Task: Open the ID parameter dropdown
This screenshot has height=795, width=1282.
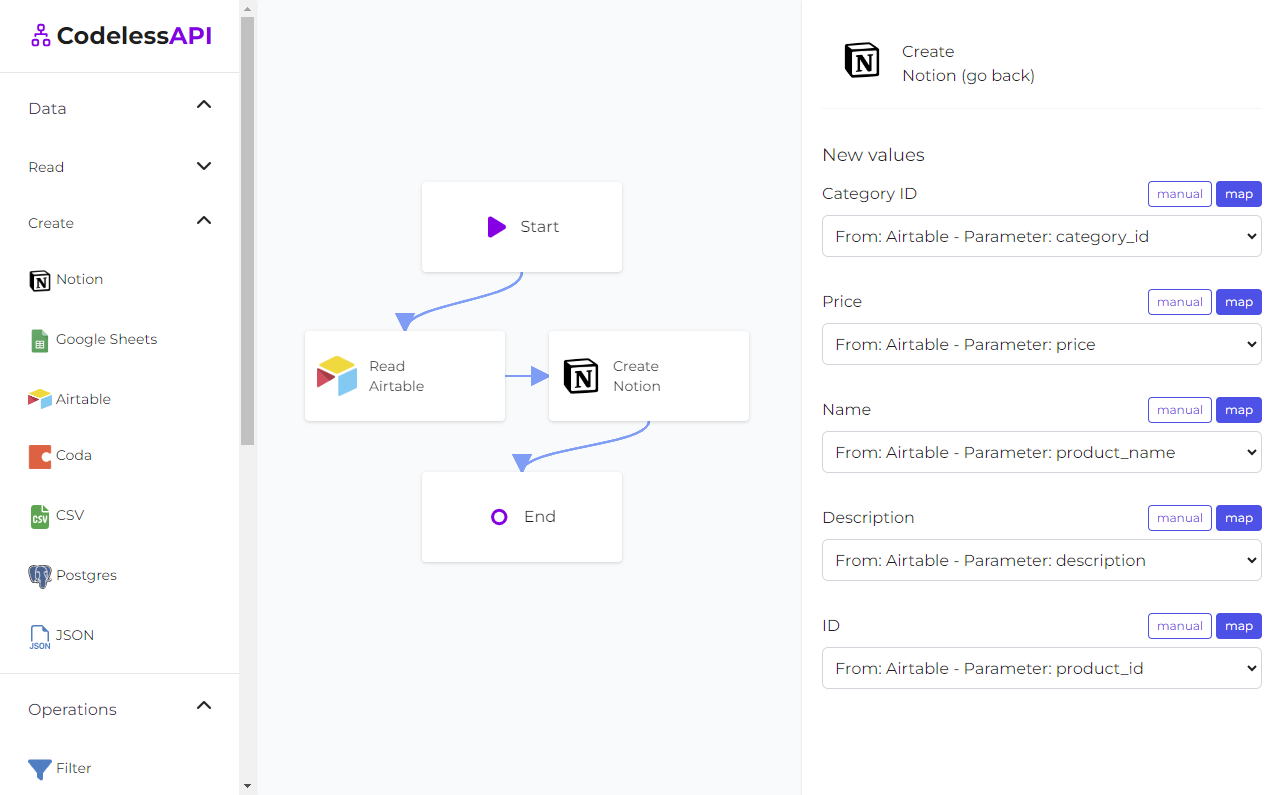Action: tap(1042, 668)
